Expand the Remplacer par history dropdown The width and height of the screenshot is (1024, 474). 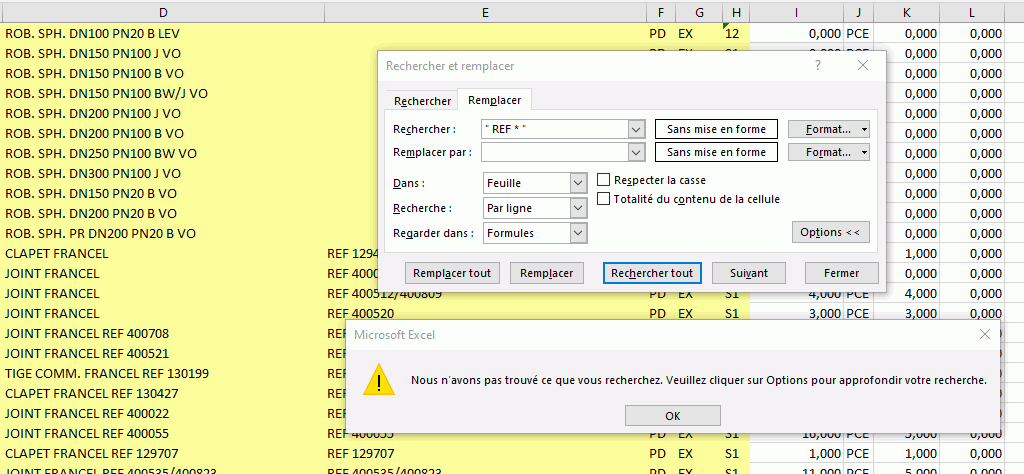636,152
